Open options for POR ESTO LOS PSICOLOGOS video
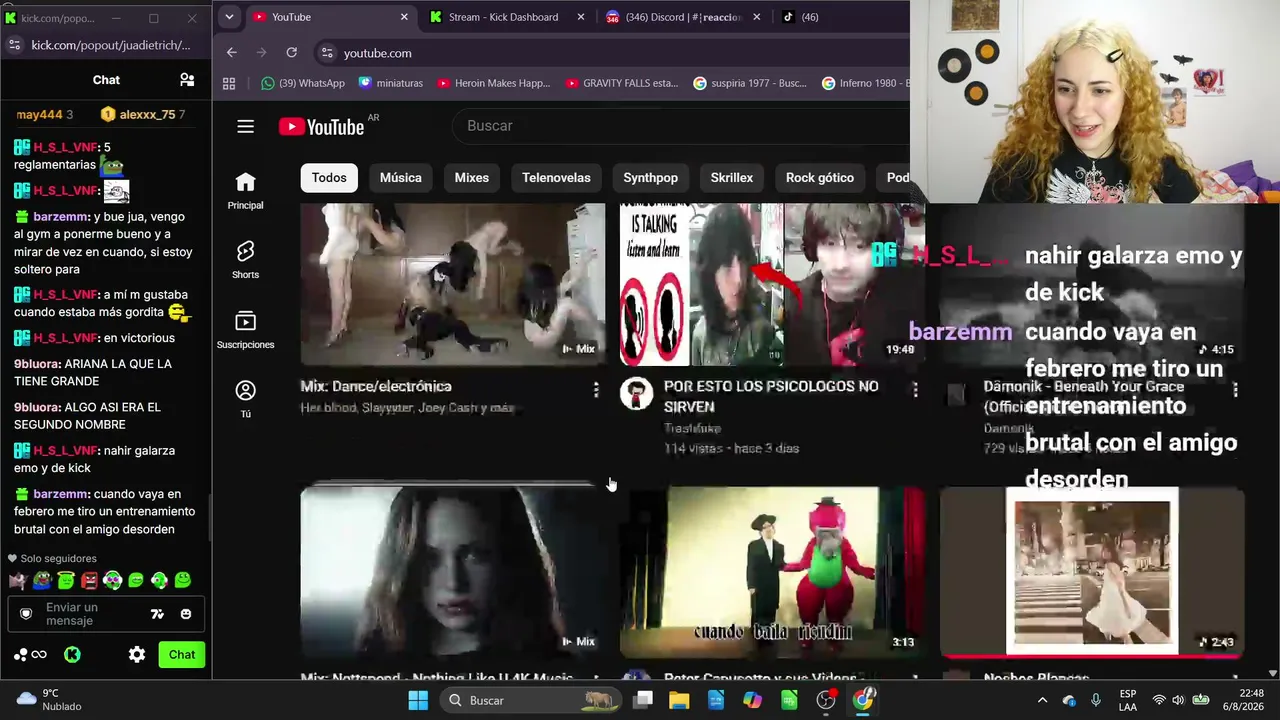The image size is (1280, 720). [x=915, y=389]
